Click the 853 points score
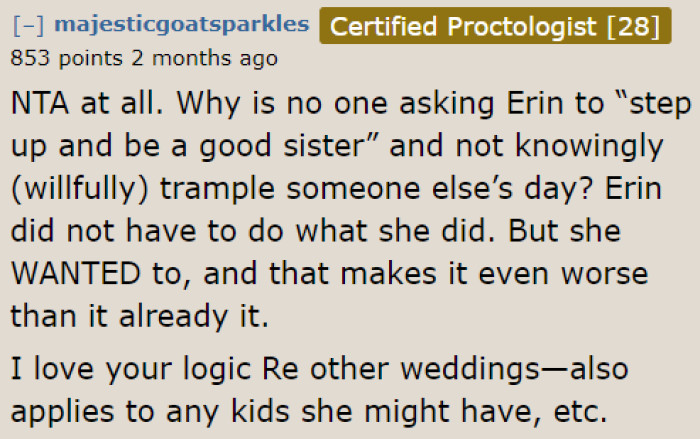The width and height of the screenshot is (700, 439). (x=62, y=59)
